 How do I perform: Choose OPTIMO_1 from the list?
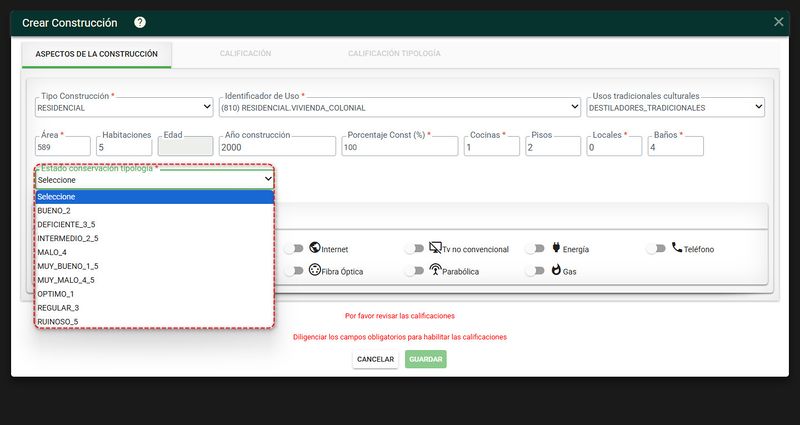[155, 294]
